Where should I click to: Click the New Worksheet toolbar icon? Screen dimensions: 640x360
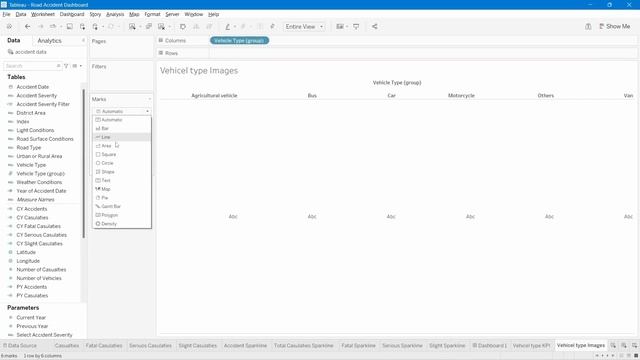(132, 27)
